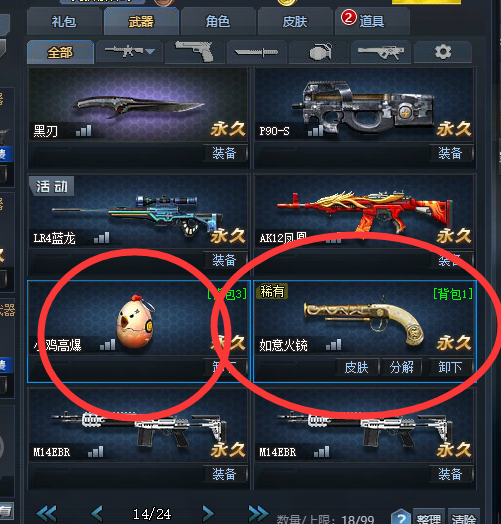Filter by pistol weapon icon

[x=194, y=52]
